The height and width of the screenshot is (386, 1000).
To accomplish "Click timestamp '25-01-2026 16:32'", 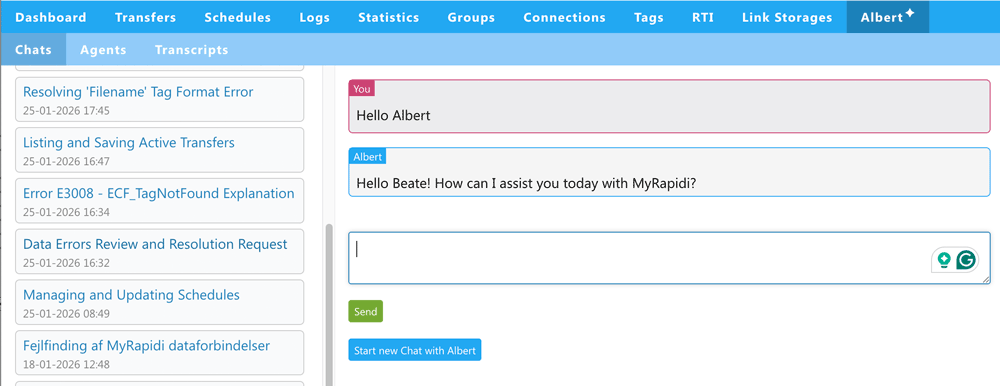I will pos(66,263).
